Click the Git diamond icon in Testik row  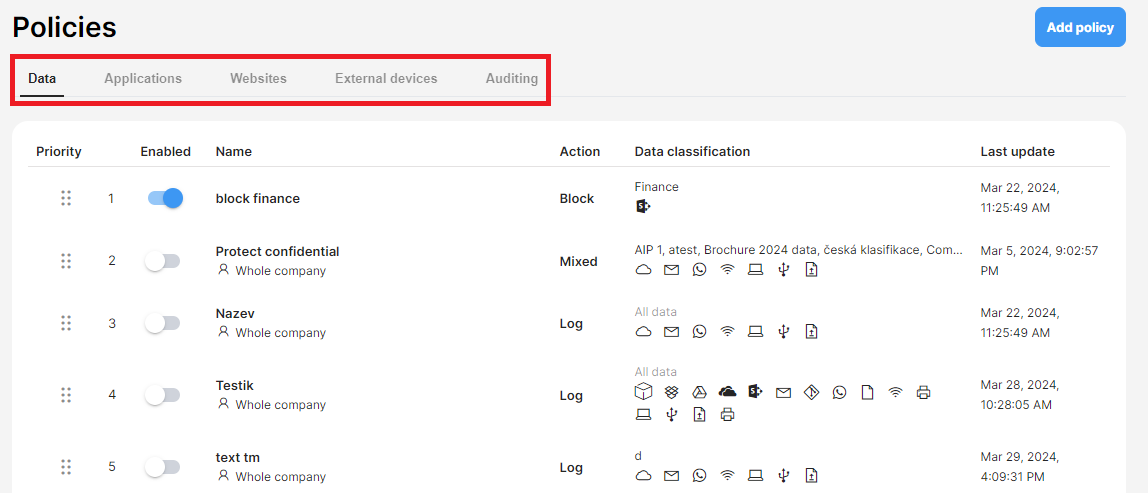click(810, 393)
